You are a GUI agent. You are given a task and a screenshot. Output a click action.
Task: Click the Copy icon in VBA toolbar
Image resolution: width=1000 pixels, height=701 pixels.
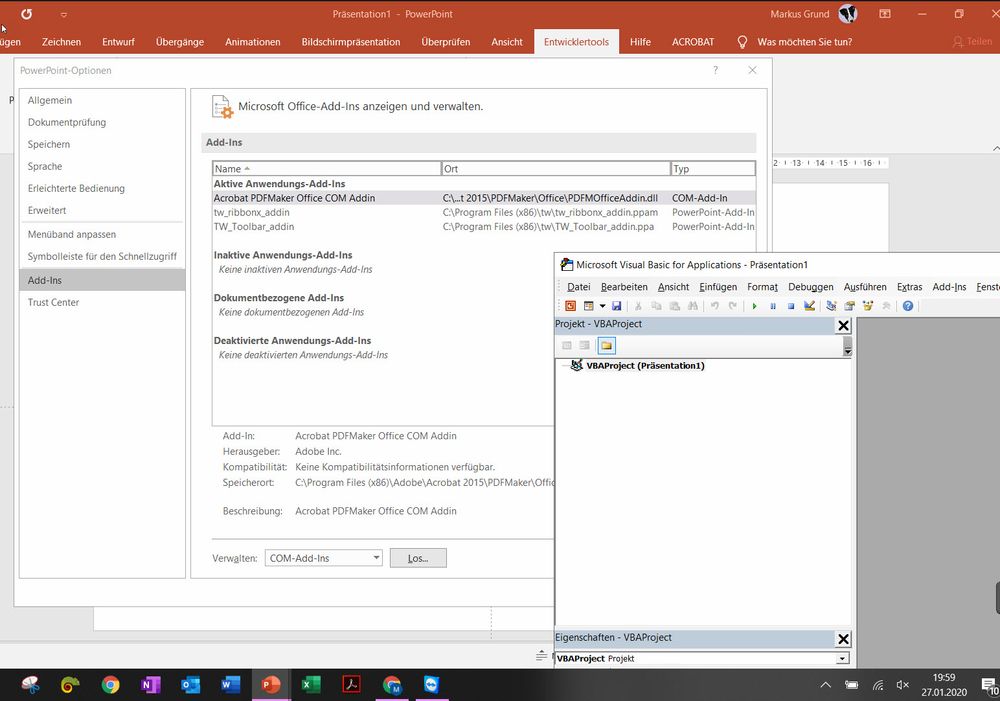[656, 306]
